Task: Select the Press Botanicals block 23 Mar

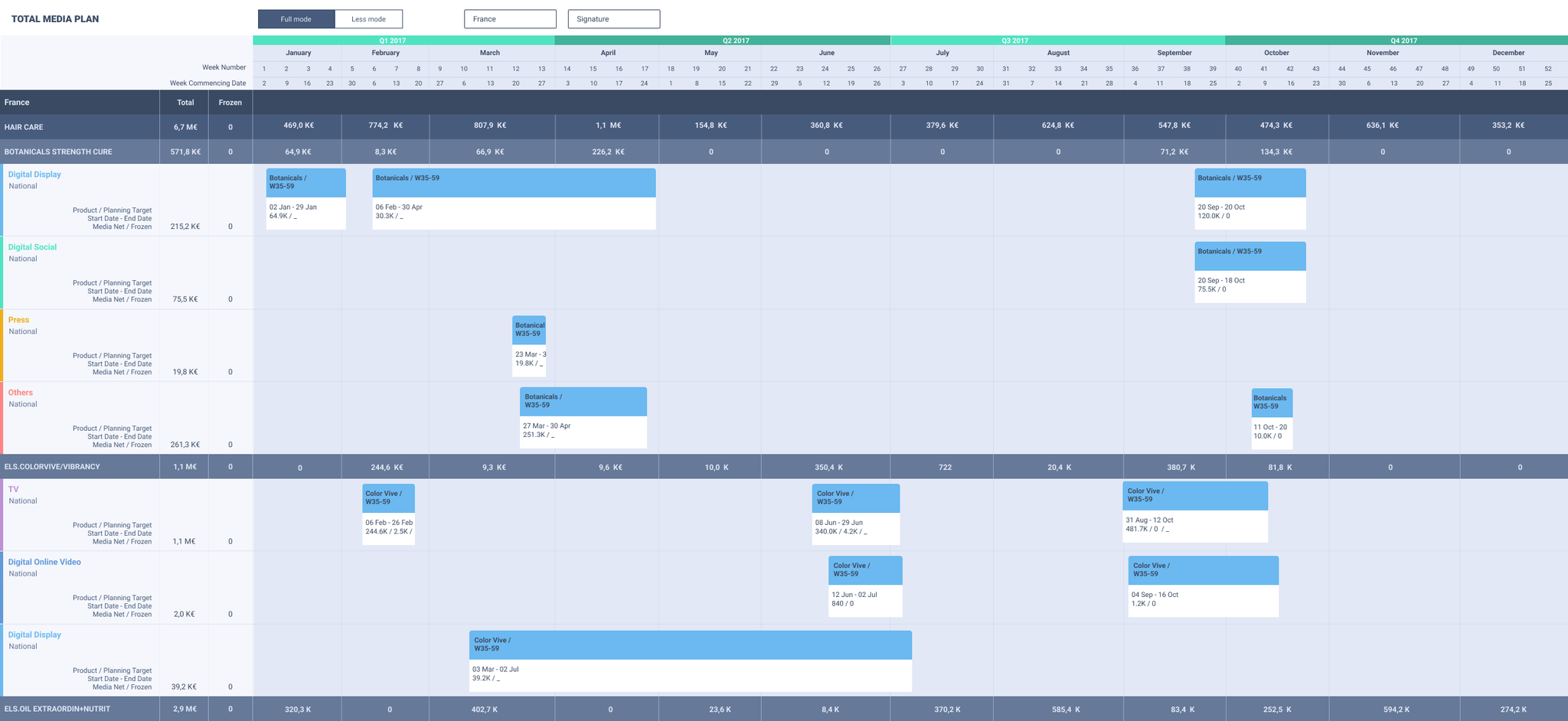Action: (529, 346)
